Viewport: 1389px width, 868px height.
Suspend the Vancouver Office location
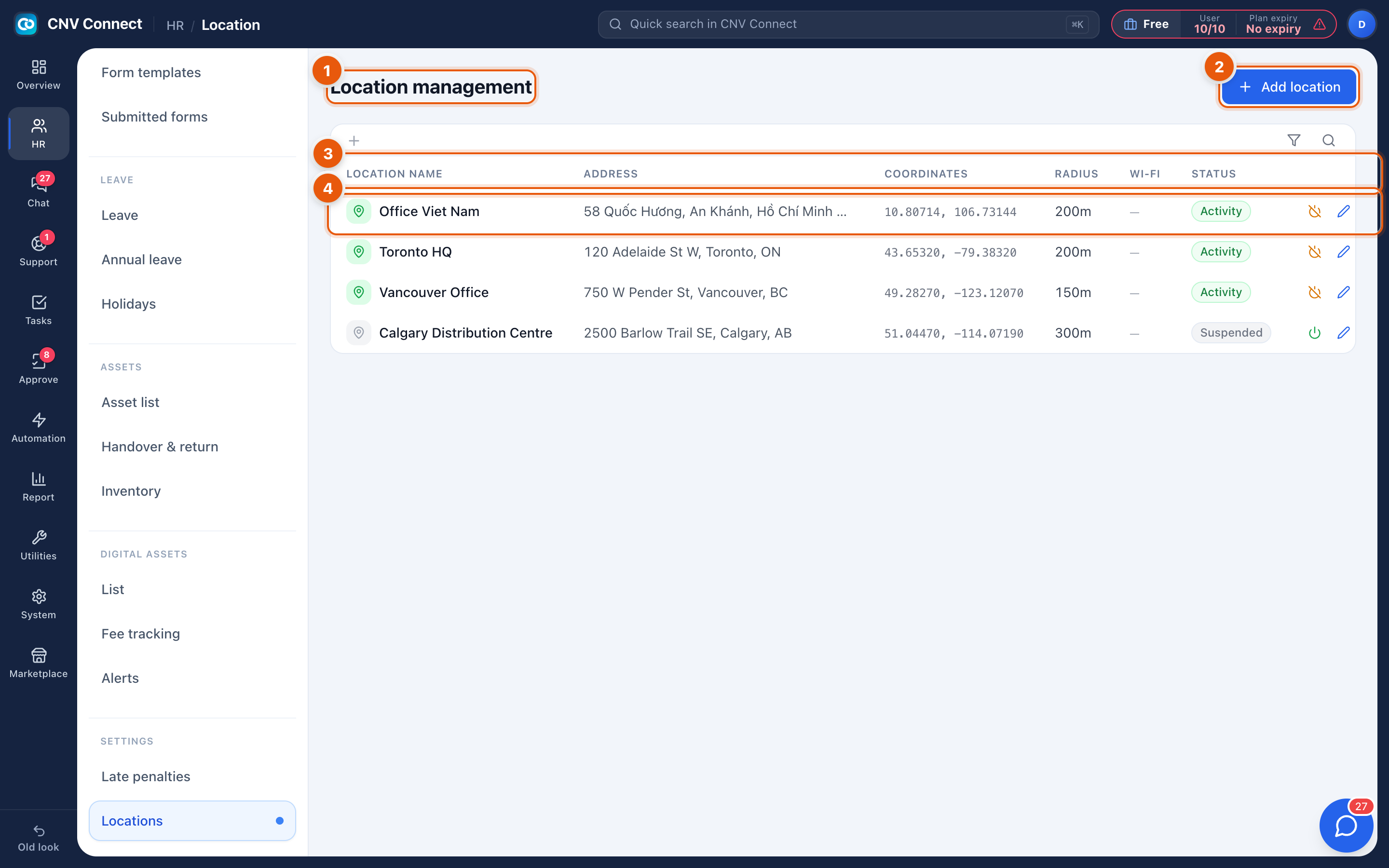pos(1314,293)
